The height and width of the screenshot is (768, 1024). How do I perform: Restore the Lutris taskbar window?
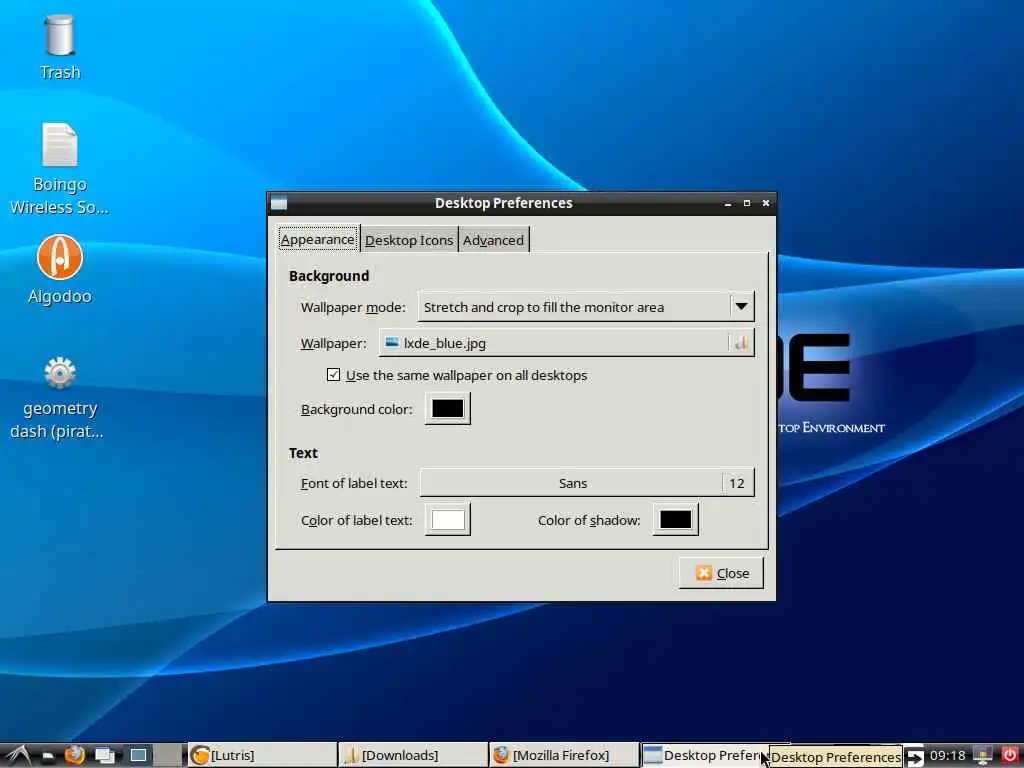(x=262, y=756)
